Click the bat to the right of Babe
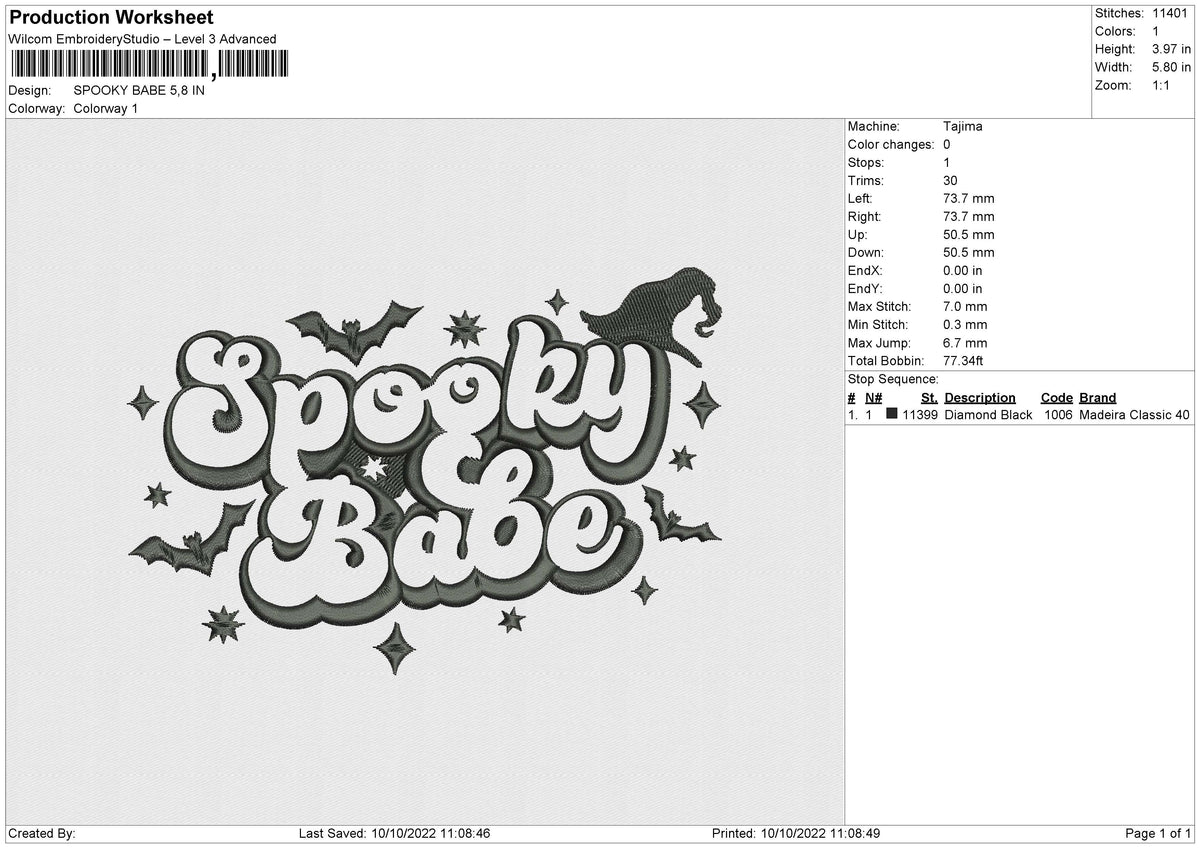Image resolution: width=1200 pixels, height=848 pixels. 679,515
